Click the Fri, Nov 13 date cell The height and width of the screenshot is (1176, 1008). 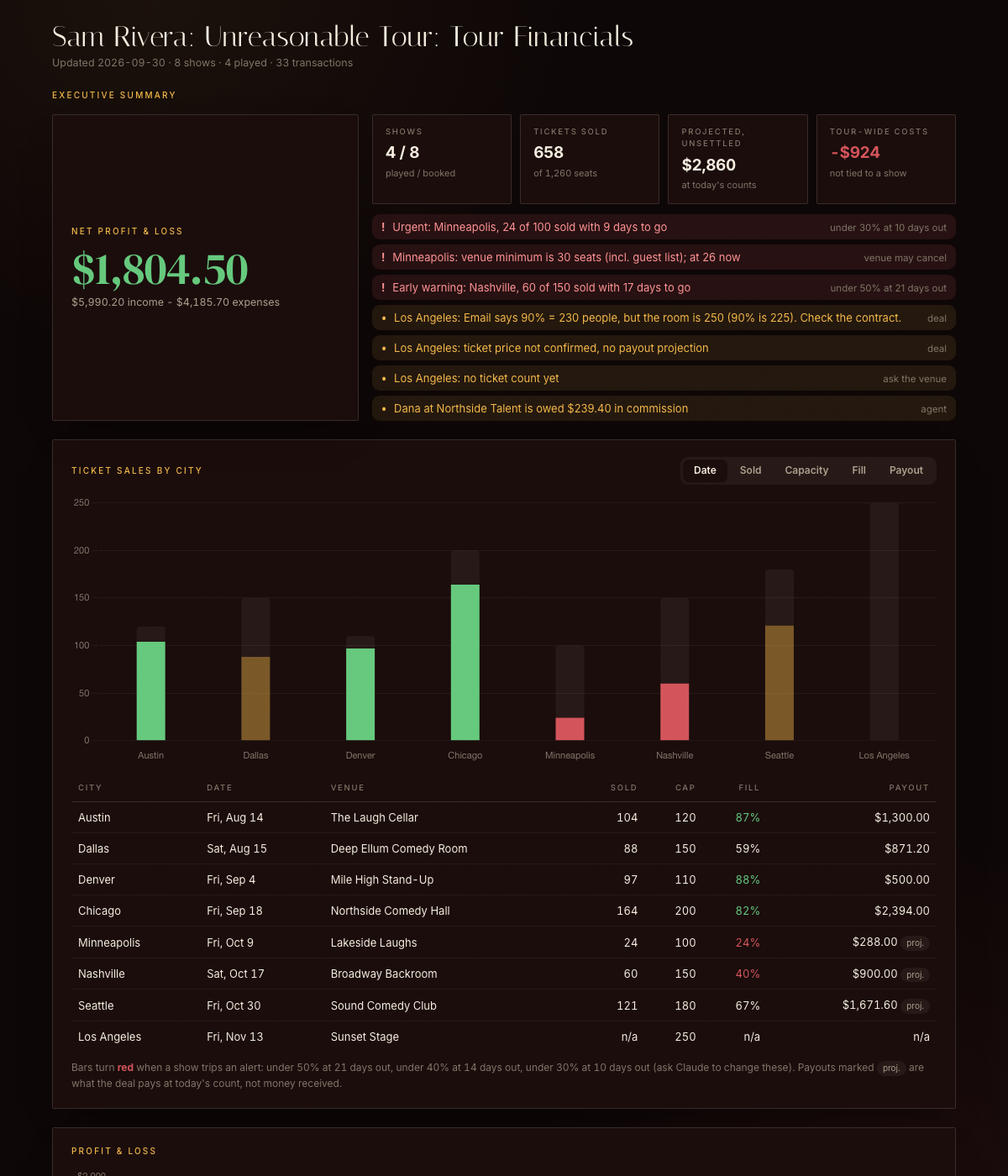(235, 1037)
